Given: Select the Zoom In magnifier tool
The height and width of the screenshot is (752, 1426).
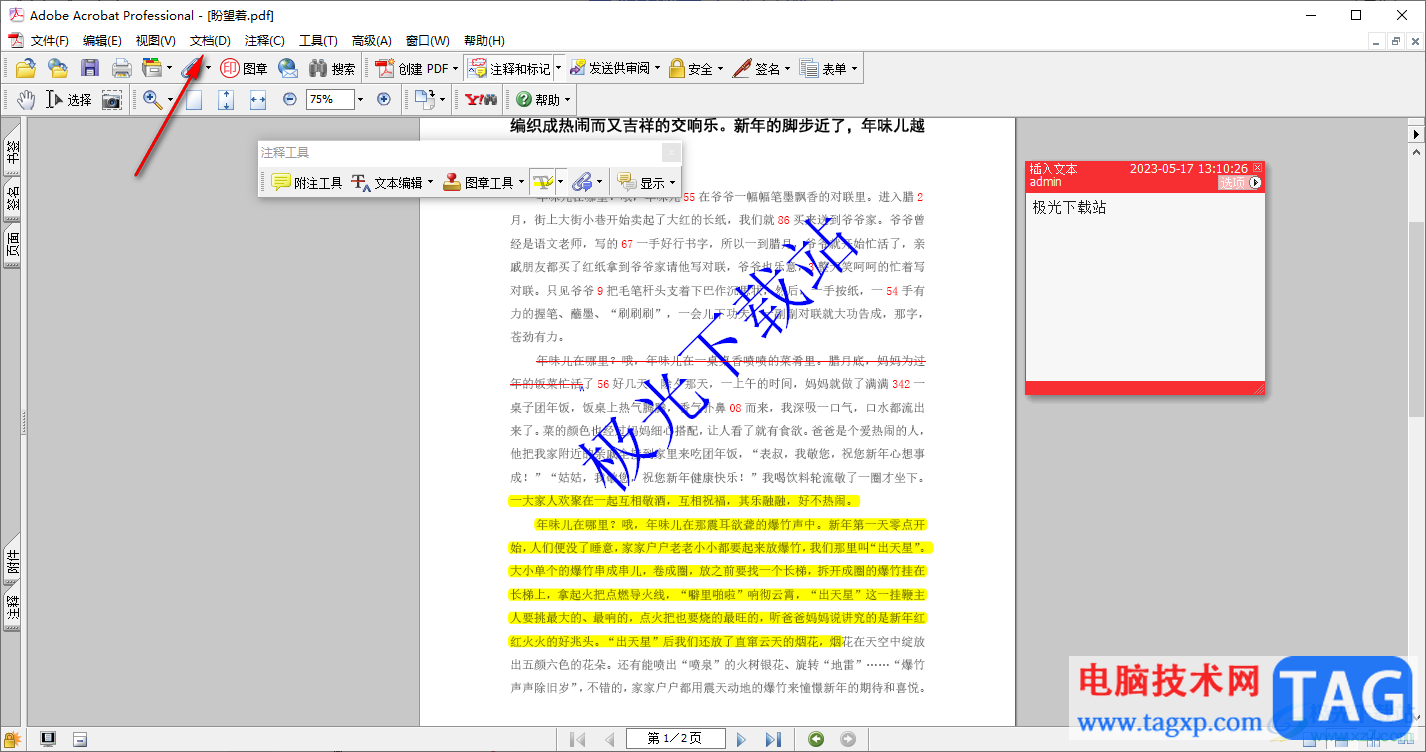Looking at the screenshot, I should tap(152, 100).
